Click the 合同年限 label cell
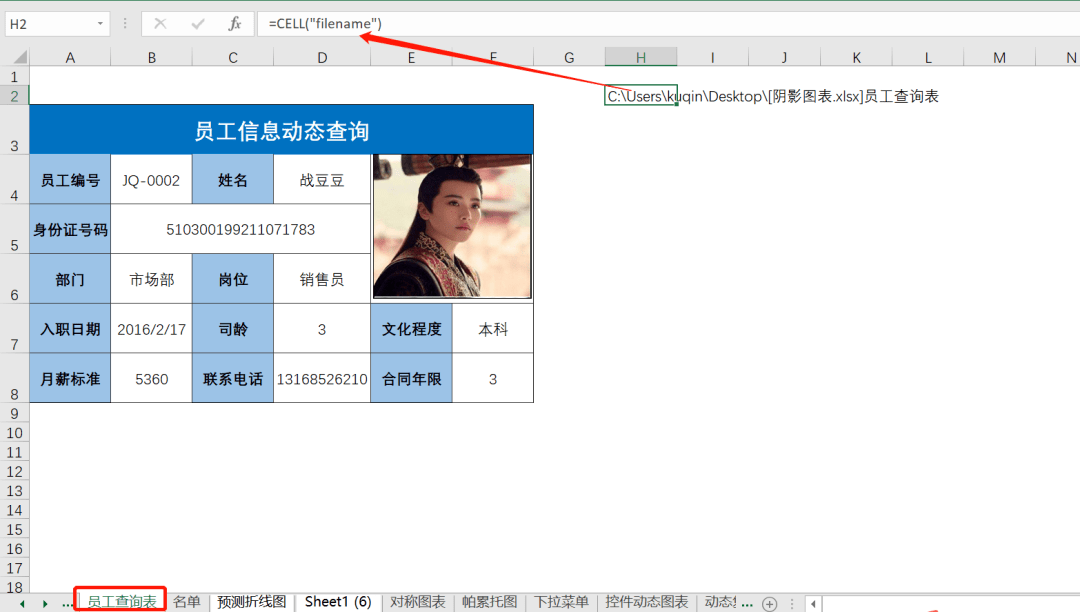The image size is (1080, 612). click(411, 379)
